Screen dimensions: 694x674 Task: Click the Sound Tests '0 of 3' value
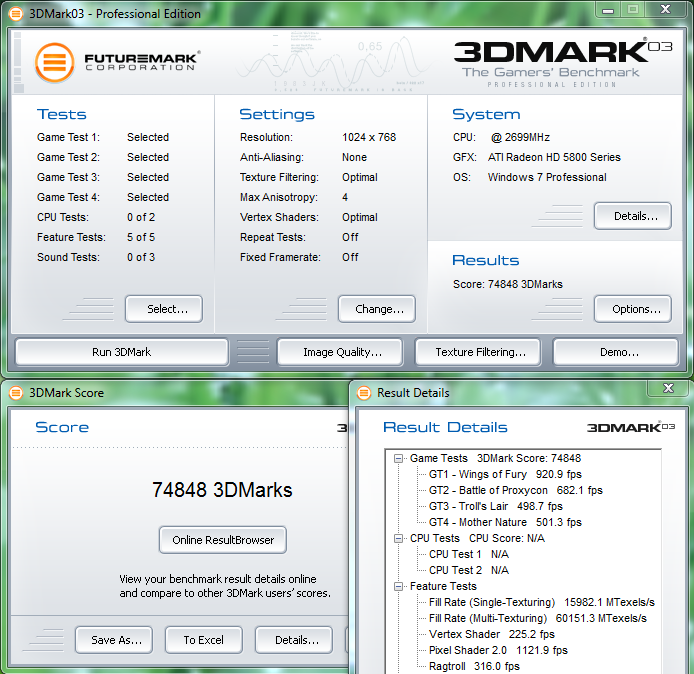point(141,257)
